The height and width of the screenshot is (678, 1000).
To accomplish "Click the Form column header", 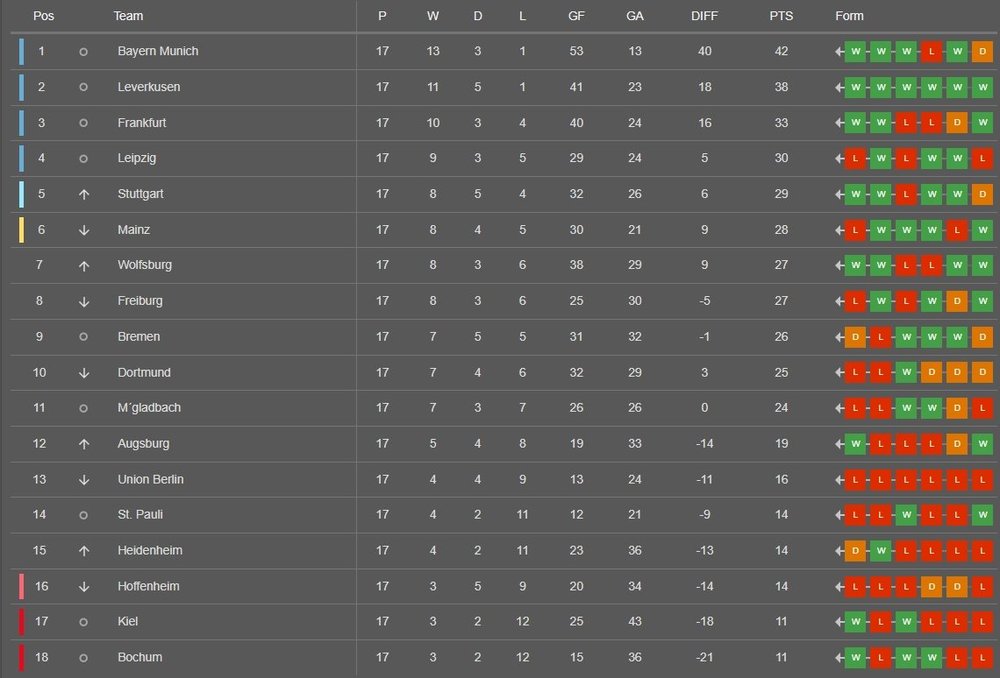I will [849, 16].
